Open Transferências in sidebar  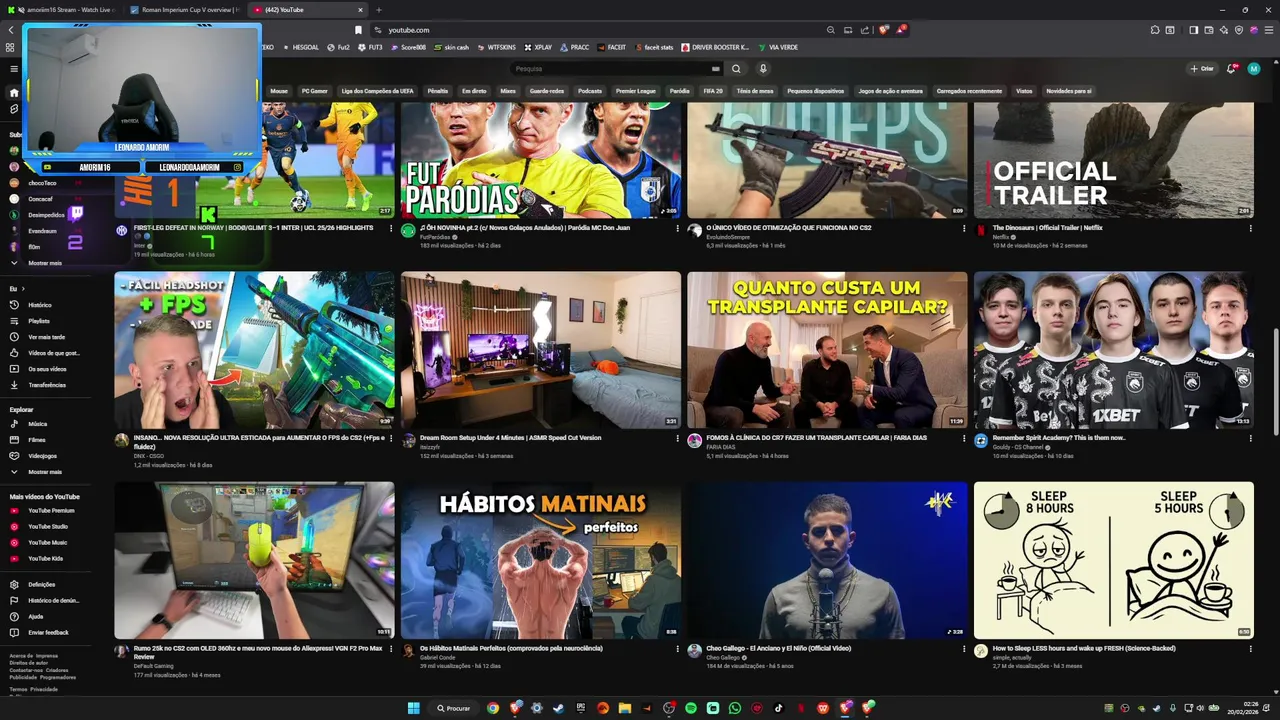click(47, 385)
